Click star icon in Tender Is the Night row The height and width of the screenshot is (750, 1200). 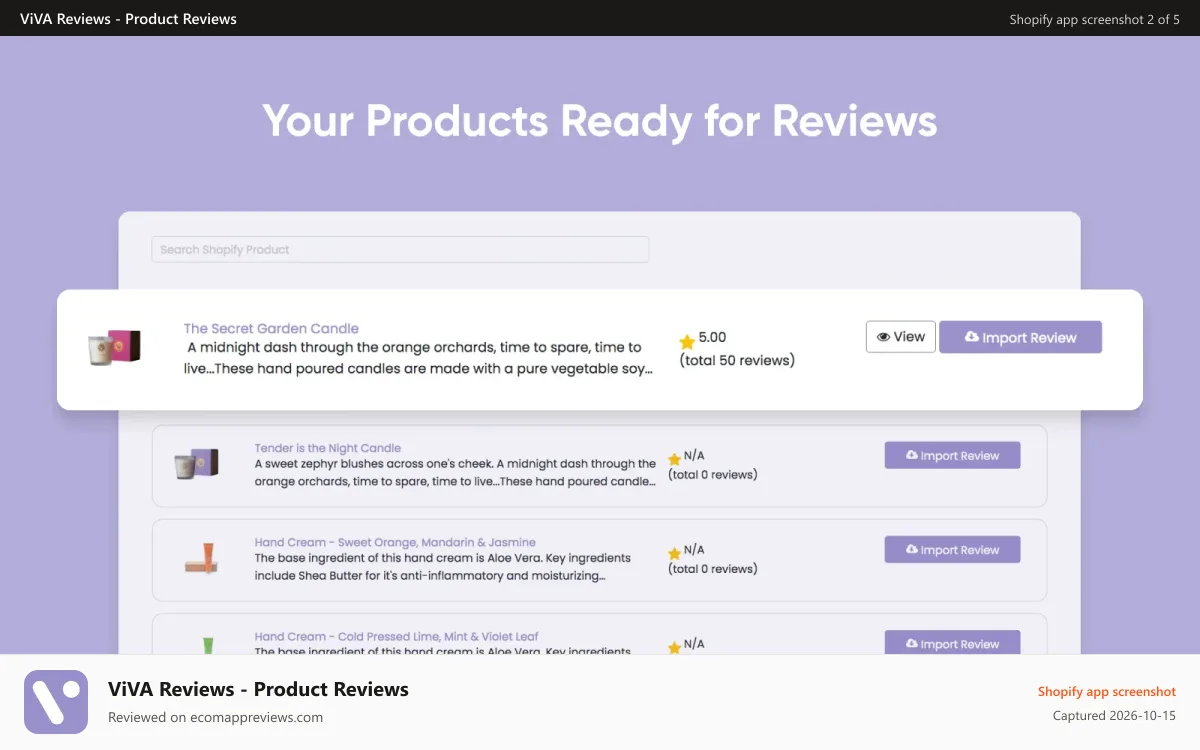(674, 460)
